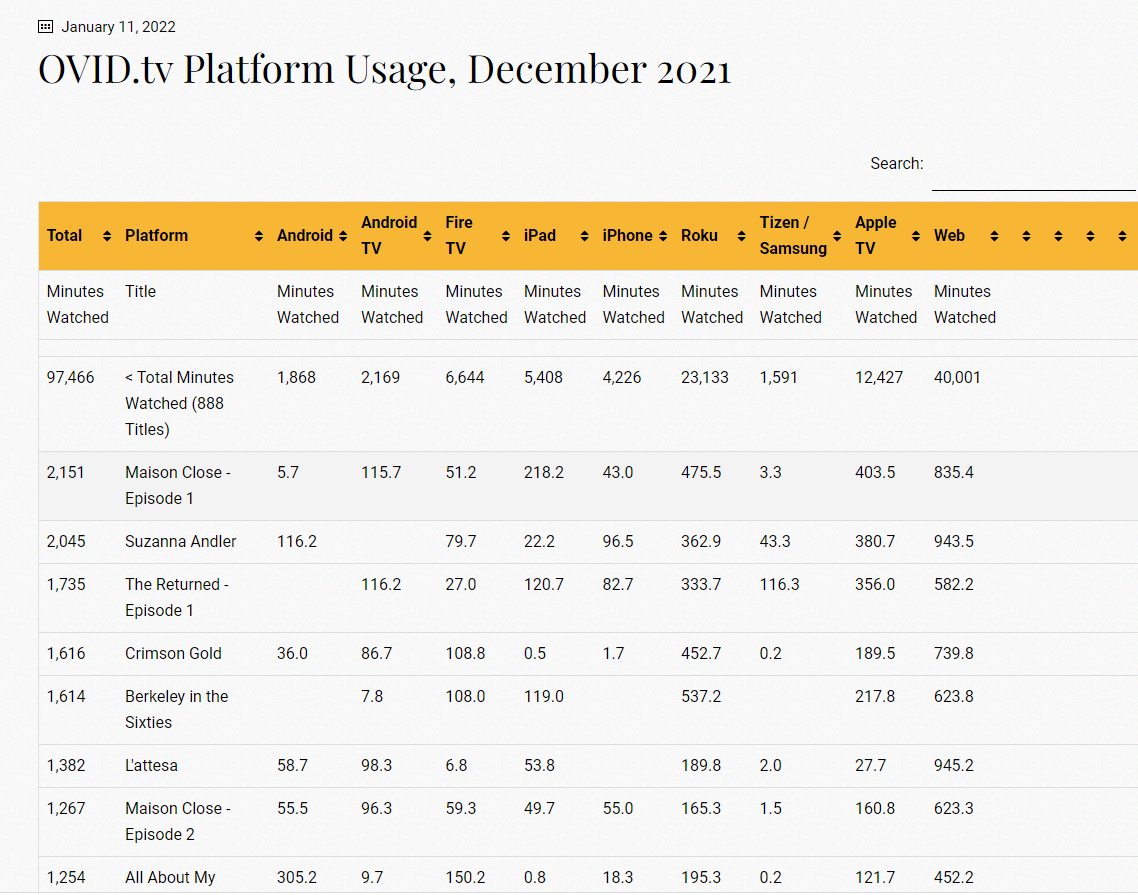1138x895 pixels.
Task: Click the title Crimson Gold
Action: (173, 653)
